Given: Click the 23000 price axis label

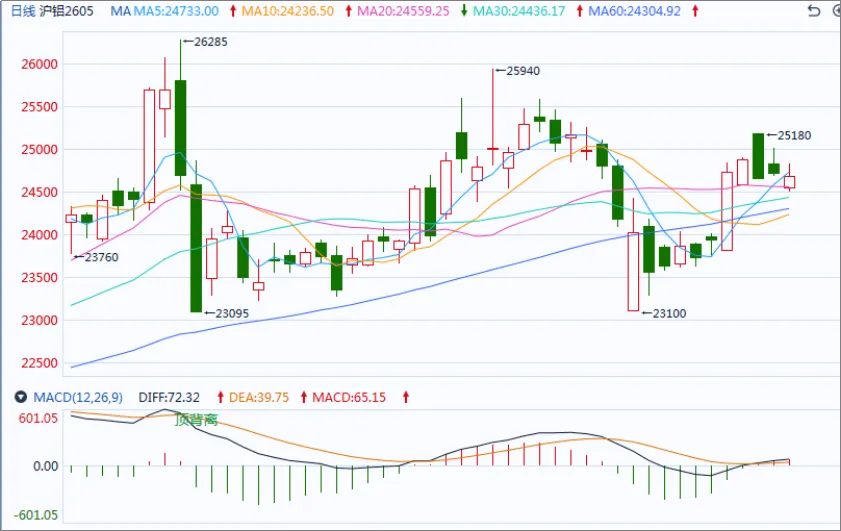Looking at the screenshot, I should 39,320.
